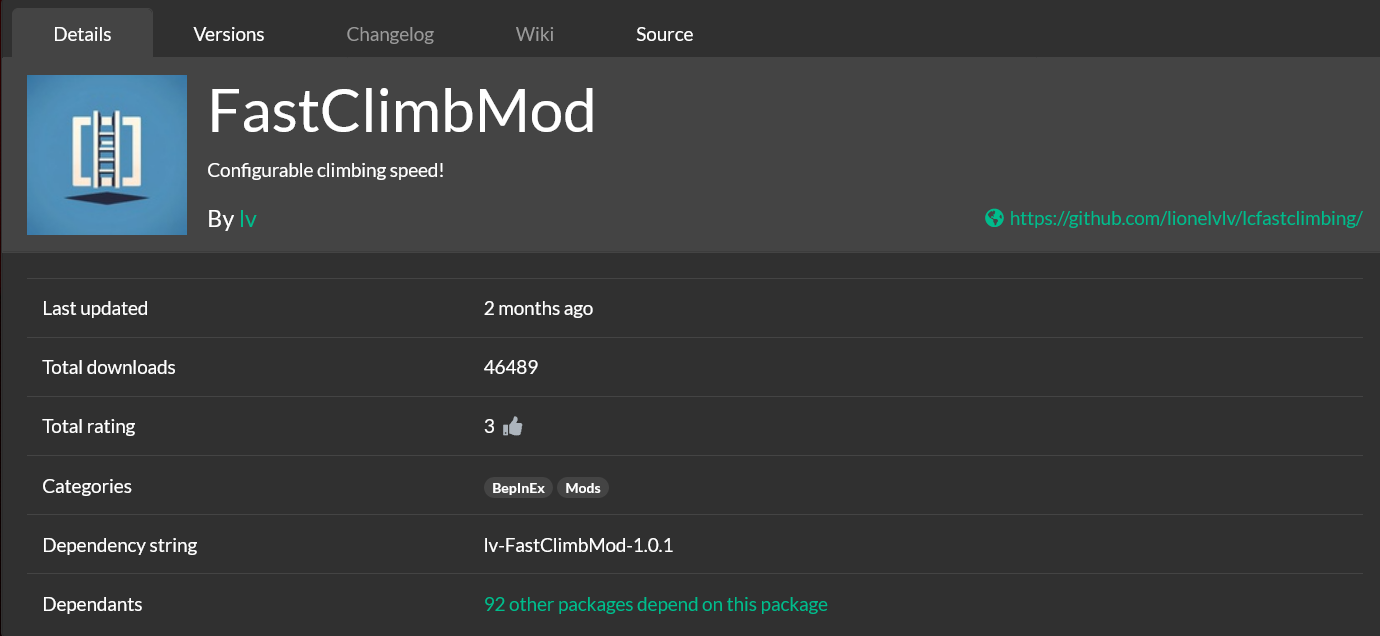Click the FastClimbMod title heading
Image resolution: width=1380 pixels, height=636 pixels.
coord(401,111)
